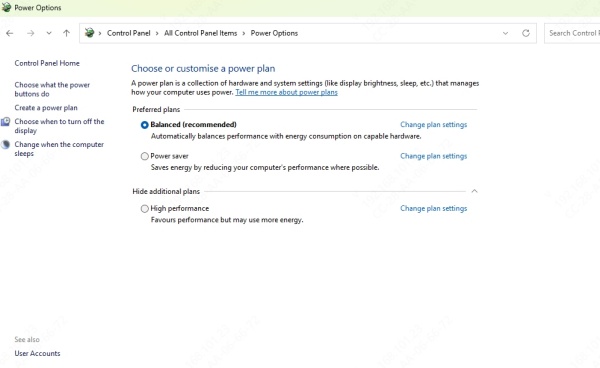This screenshot has width=600, height=368.
Task: Expand the chevron before Control Panel breadcrumb
Action: [x=100, y=33]
